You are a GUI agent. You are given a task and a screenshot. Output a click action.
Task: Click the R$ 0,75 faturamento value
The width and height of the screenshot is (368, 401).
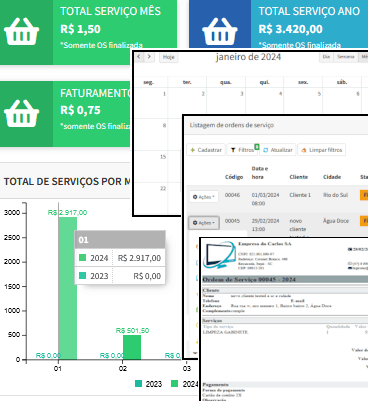(80, 110)
